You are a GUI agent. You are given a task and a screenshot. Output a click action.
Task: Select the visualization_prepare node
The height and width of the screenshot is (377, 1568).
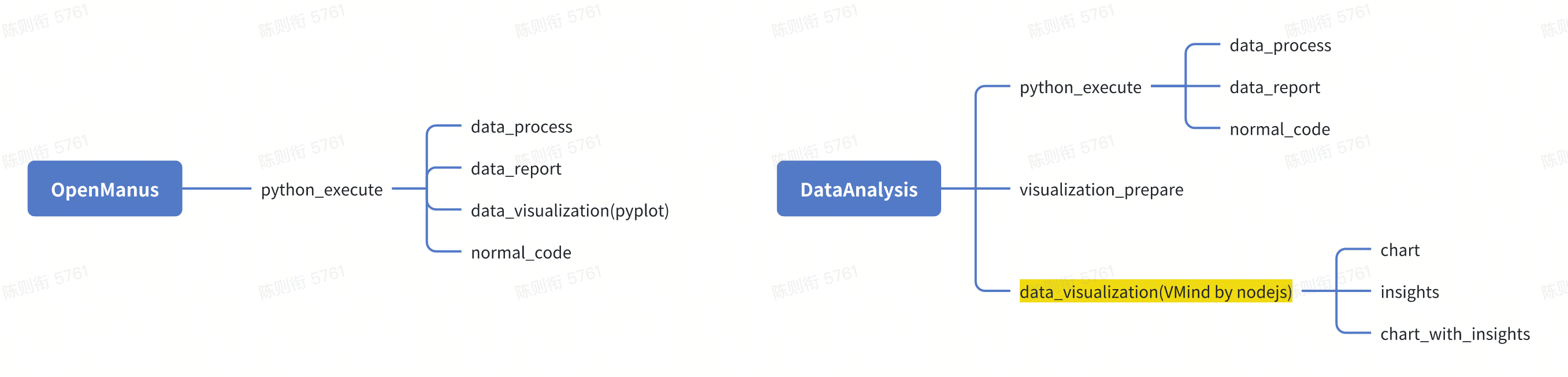(1101, 190)
